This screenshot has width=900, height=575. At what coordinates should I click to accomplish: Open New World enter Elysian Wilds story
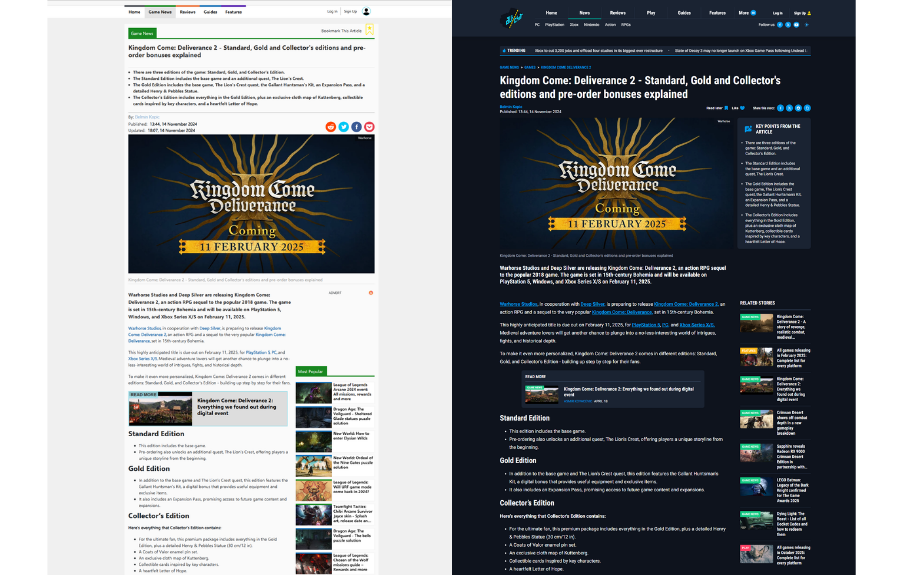click(335, 441)
